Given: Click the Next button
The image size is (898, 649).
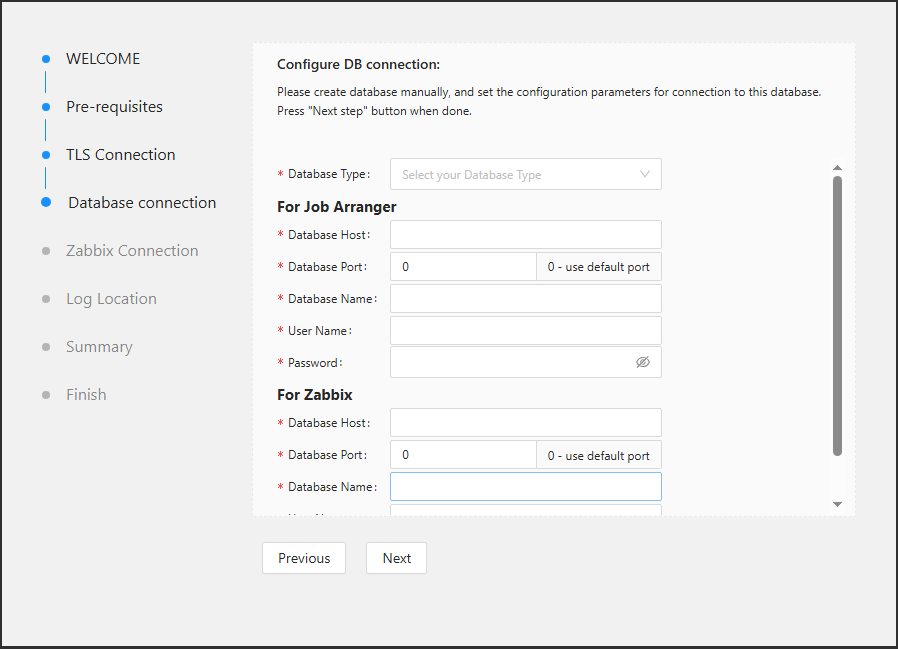Looking at the screenshot, I should [396, 558].
